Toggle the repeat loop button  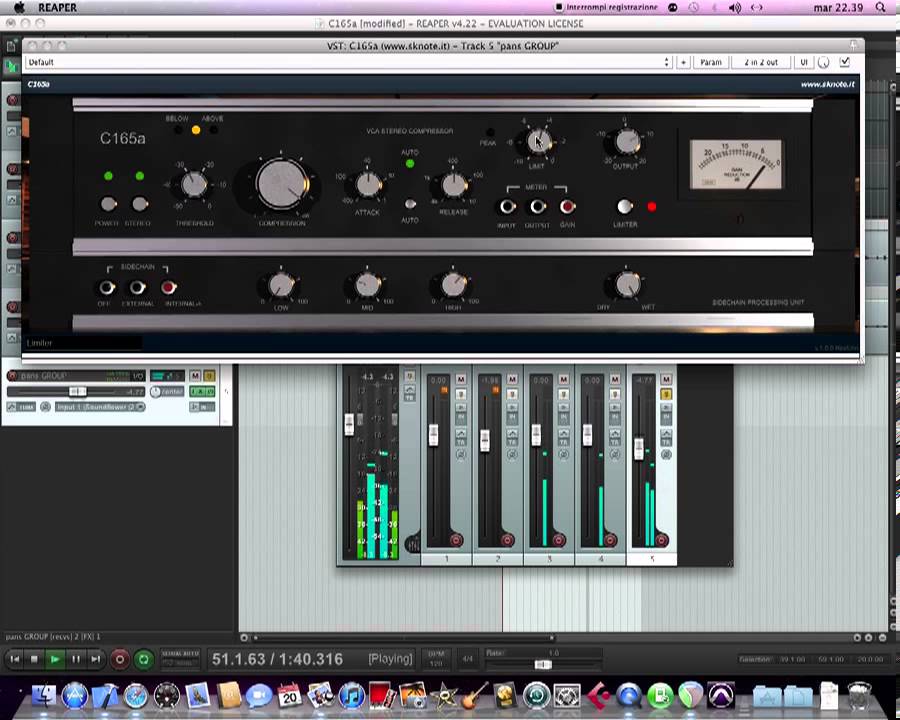[143, 659]
